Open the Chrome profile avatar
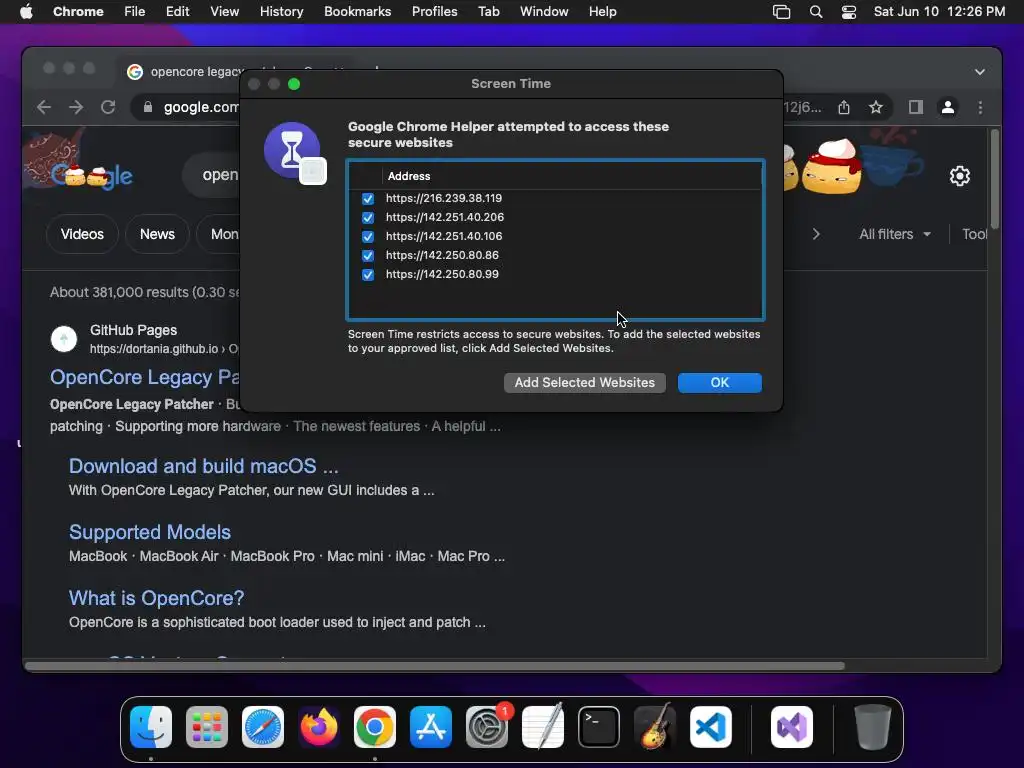 (x=948, y=107)
